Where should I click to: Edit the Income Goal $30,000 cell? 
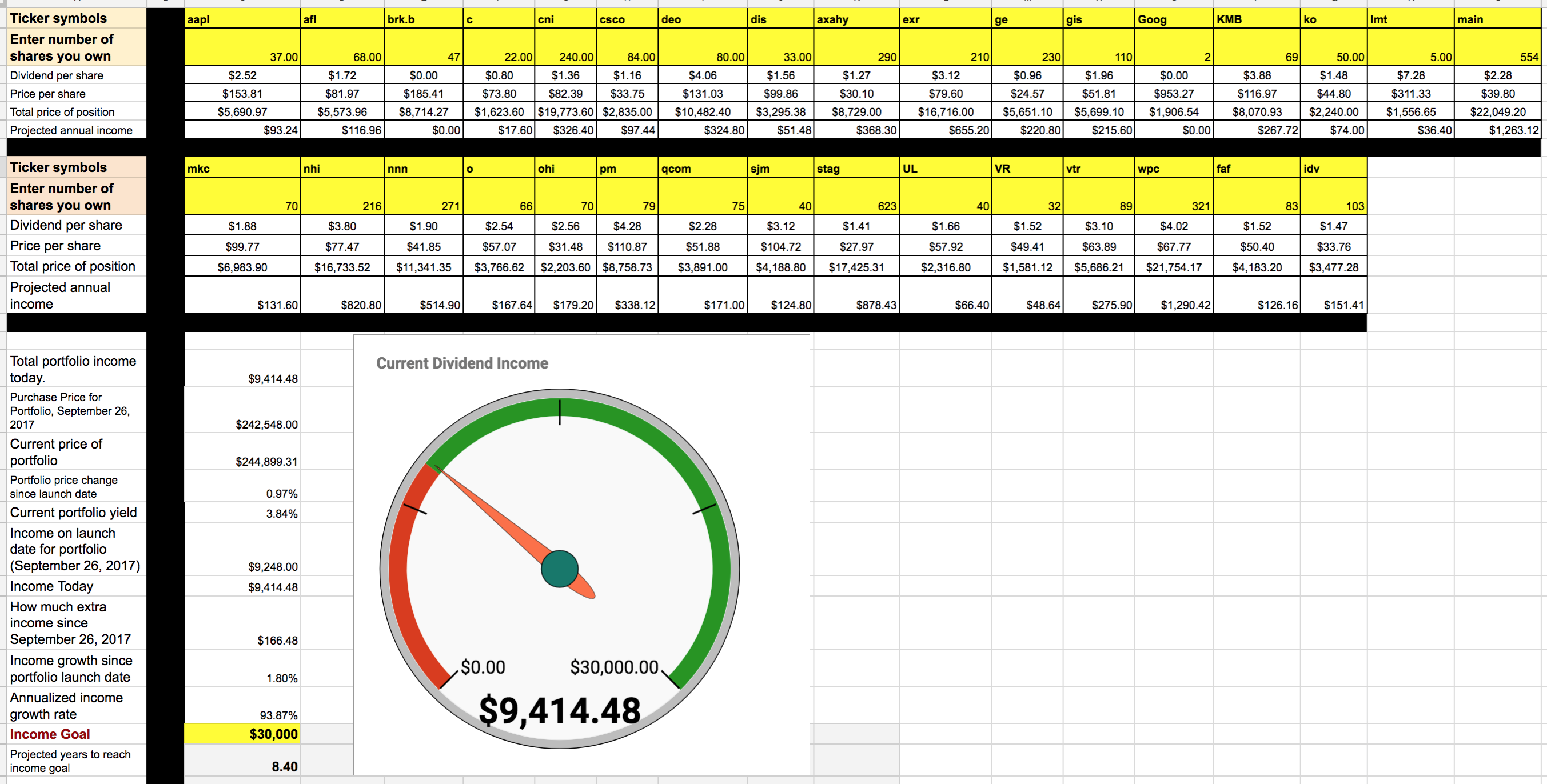[241, 734]
